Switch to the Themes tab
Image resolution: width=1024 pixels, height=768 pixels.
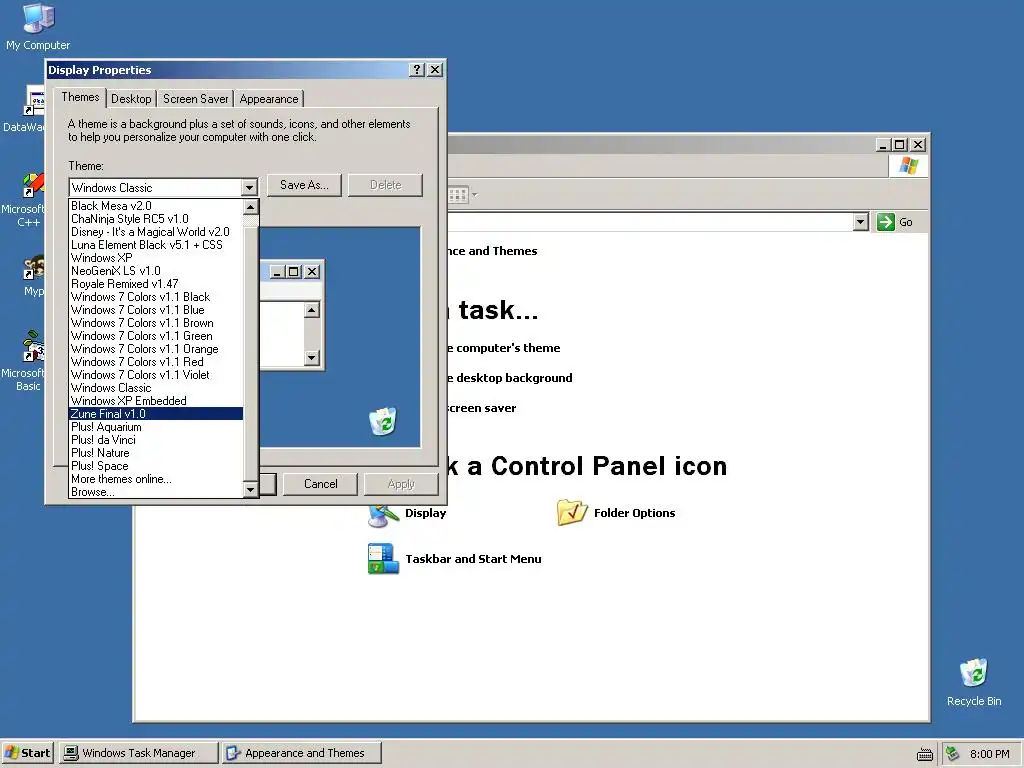[x=80, y=97]
